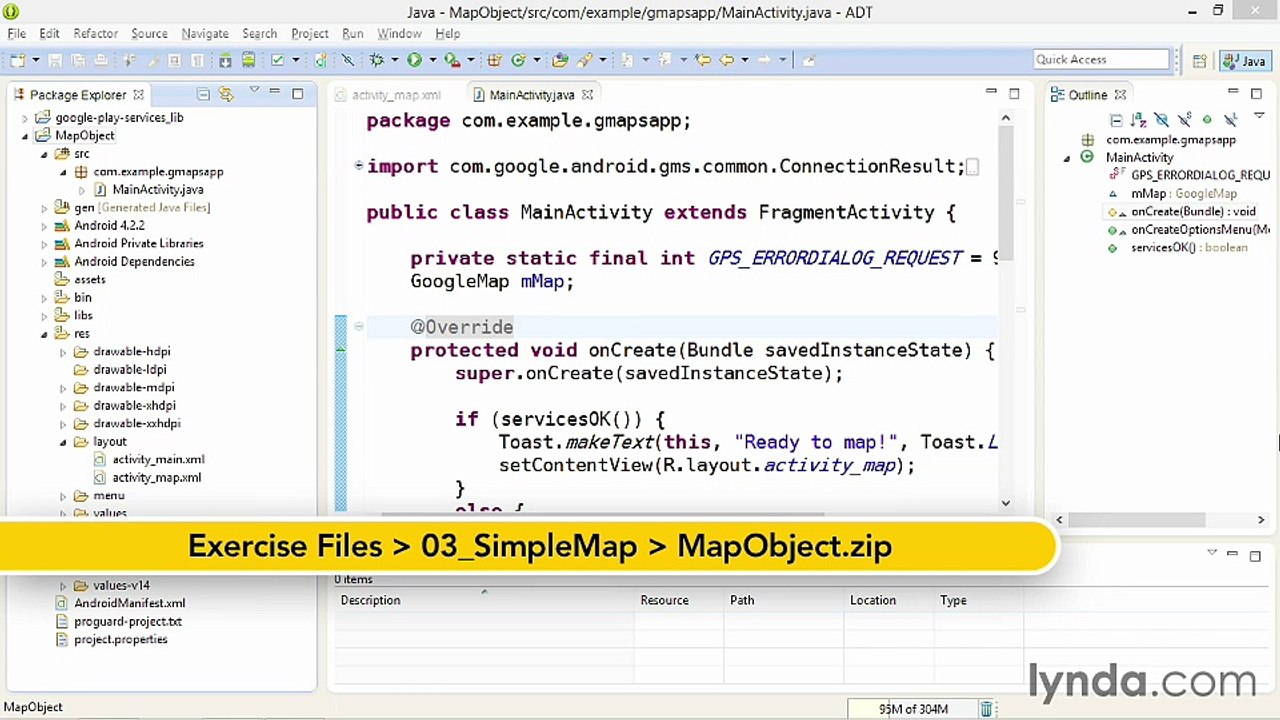
Task: Minimize the Package Explorer view
Action: (x=274, y=91)
